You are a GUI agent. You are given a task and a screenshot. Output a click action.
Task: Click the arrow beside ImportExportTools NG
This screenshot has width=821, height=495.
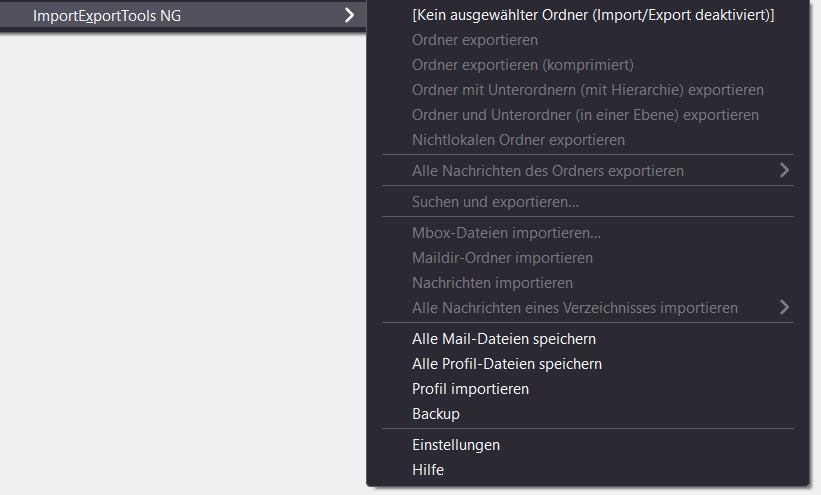pyautogui.click(x=349, y=16)
